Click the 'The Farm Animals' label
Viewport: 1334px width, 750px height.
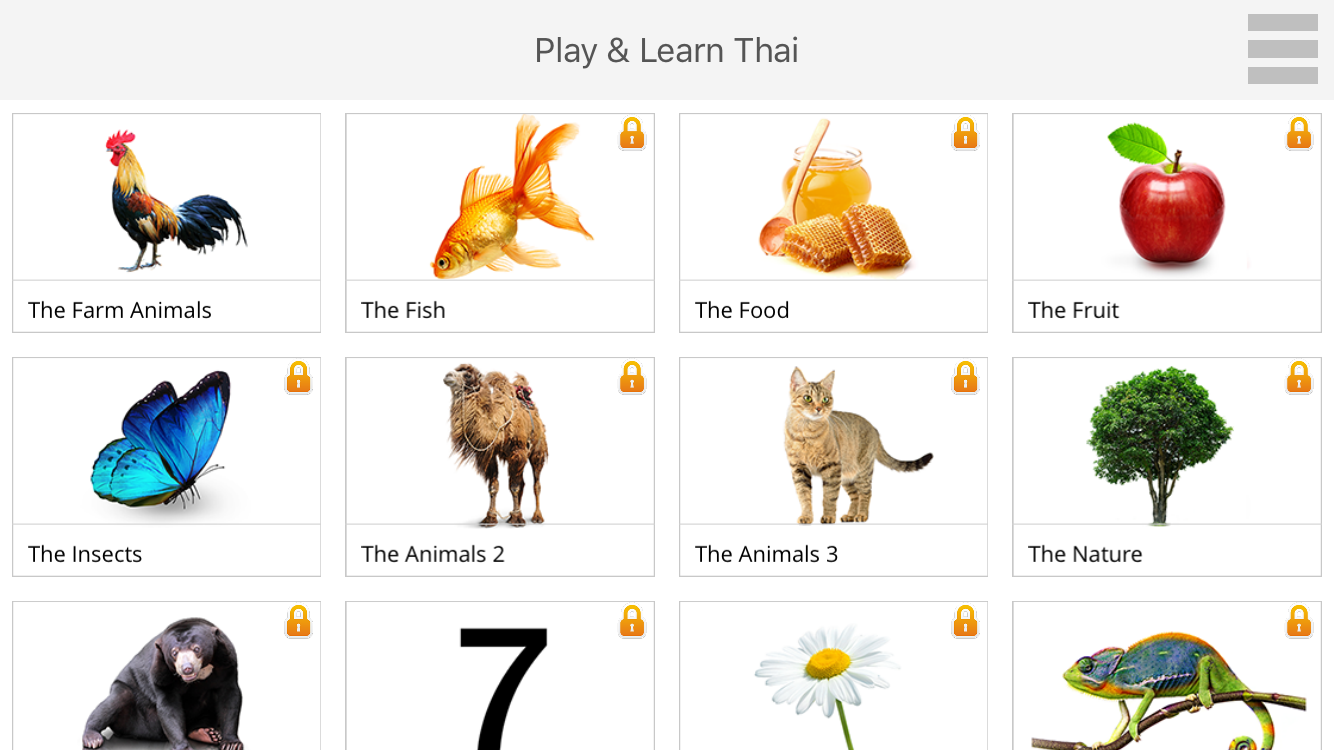tap(120, 310)
